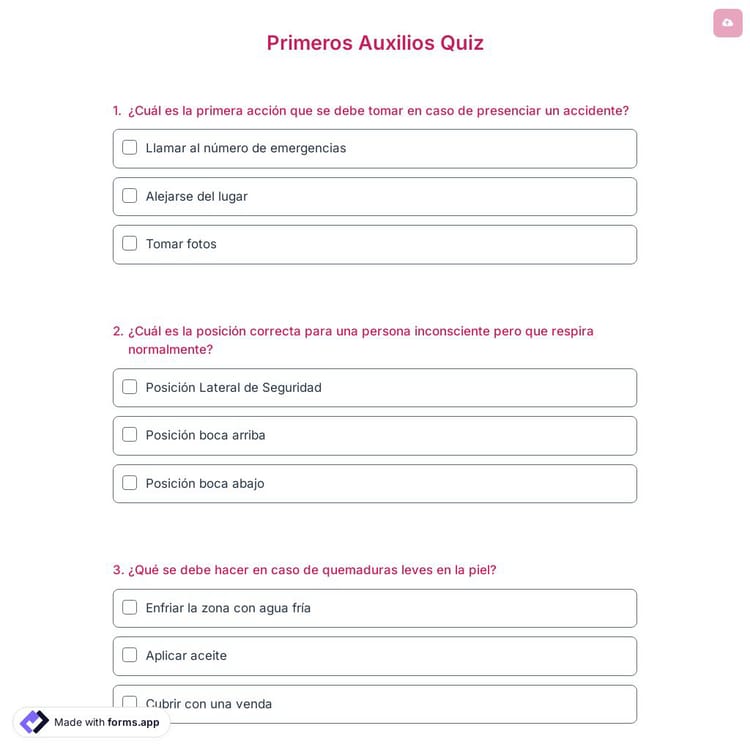The height and width of the screenshot is (750, 750).
Task: Click question 1 text about presenciar un accidente
Action: (378, 111)
